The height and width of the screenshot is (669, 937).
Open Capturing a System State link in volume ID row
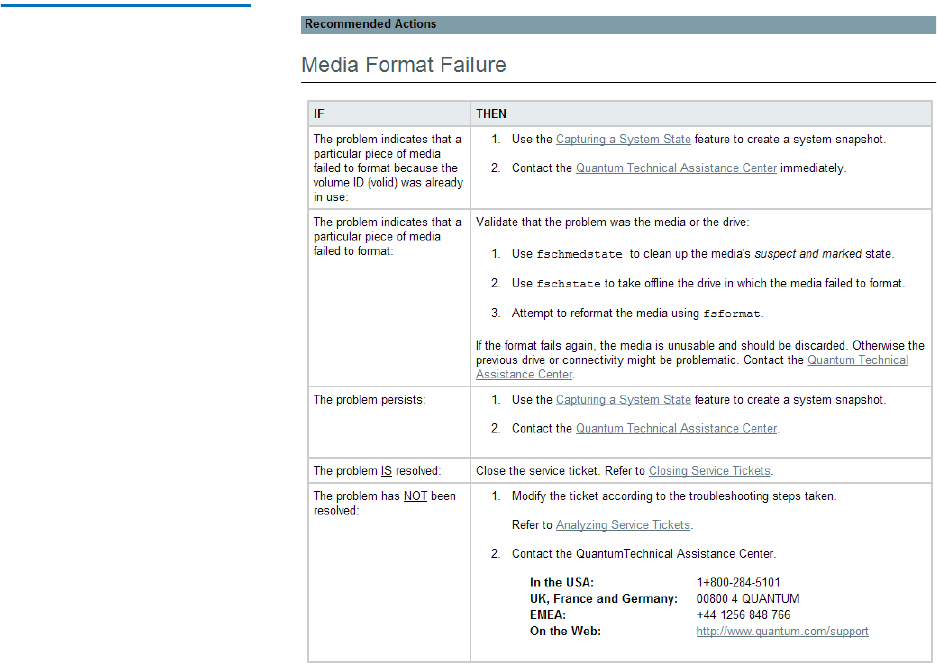(x=623, y=140)
